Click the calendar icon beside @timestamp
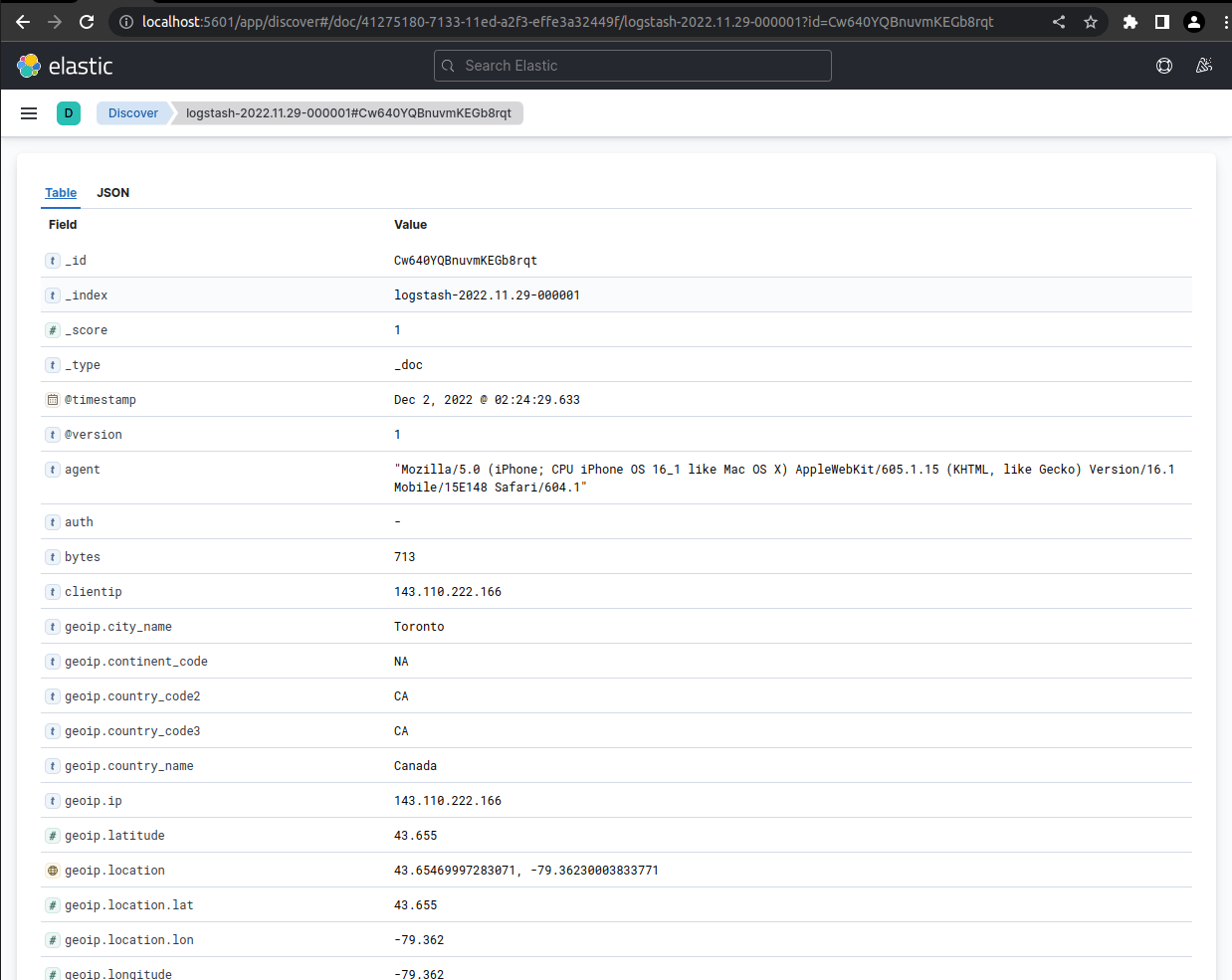 coord(52,399)
